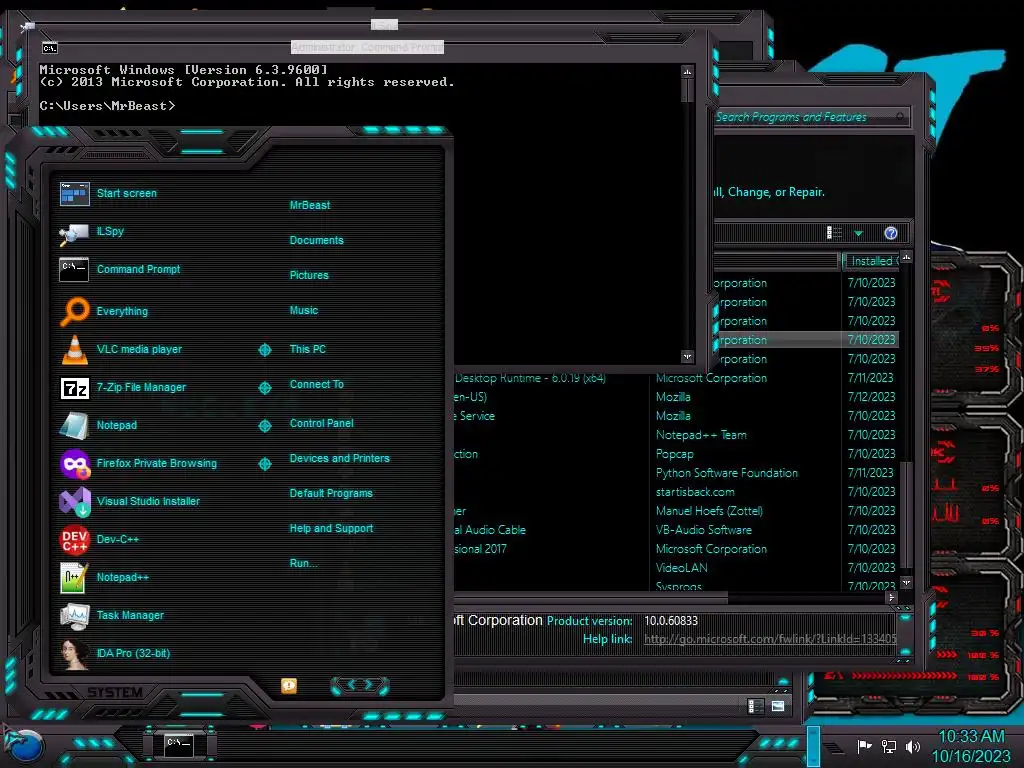Open Help and Support
The image size is (1024, 768).
331,528
